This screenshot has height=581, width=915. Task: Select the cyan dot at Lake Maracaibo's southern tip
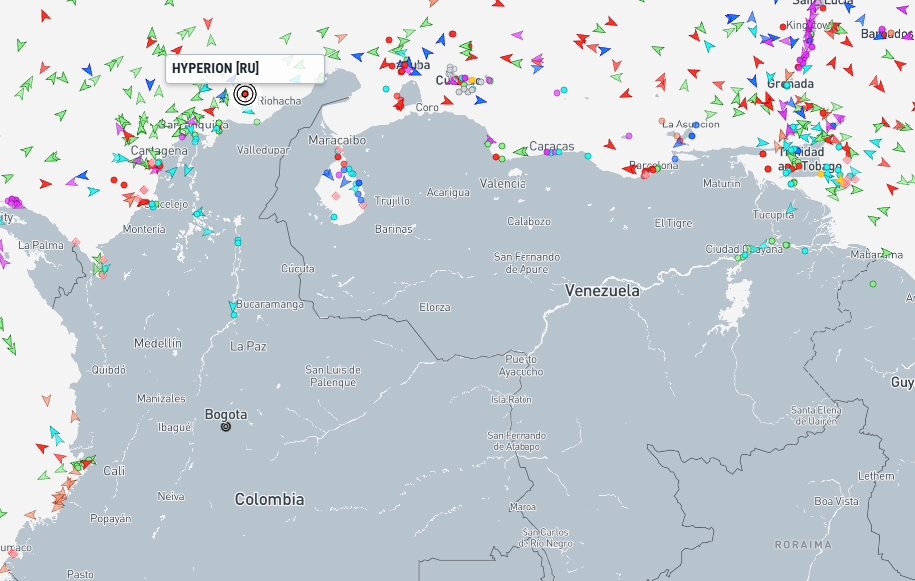click(334, 217)
